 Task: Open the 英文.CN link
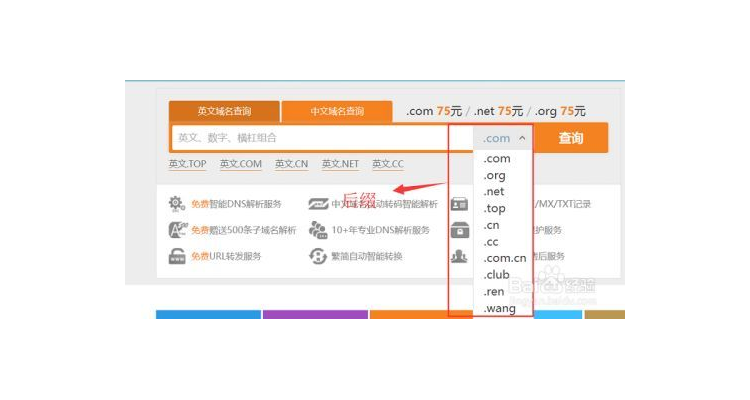(x=291, y=164)
